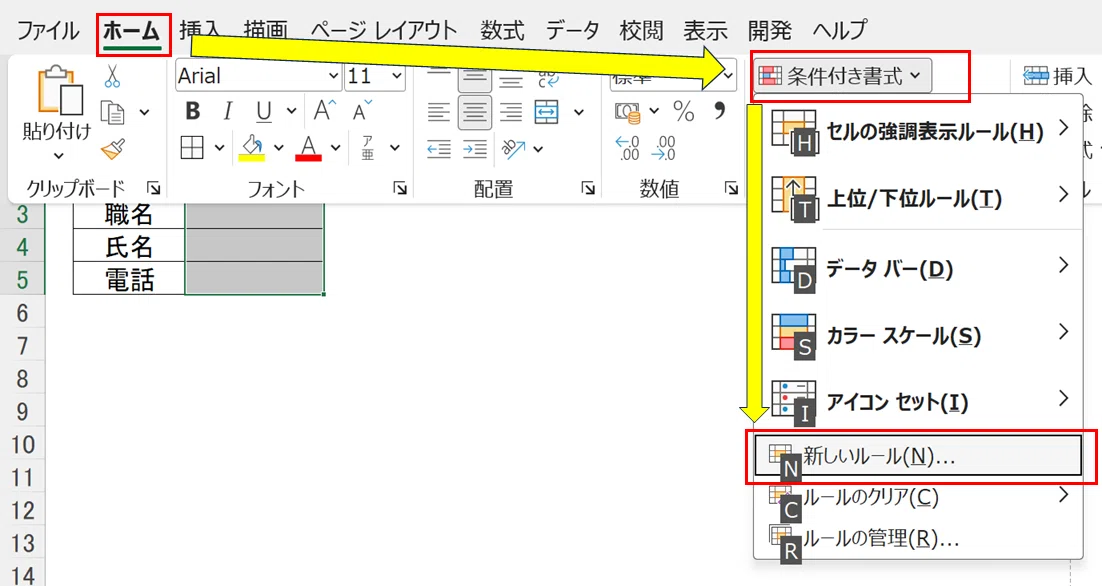
Task: Open the merge cells dropdown arrow
Action: (578, 112)
